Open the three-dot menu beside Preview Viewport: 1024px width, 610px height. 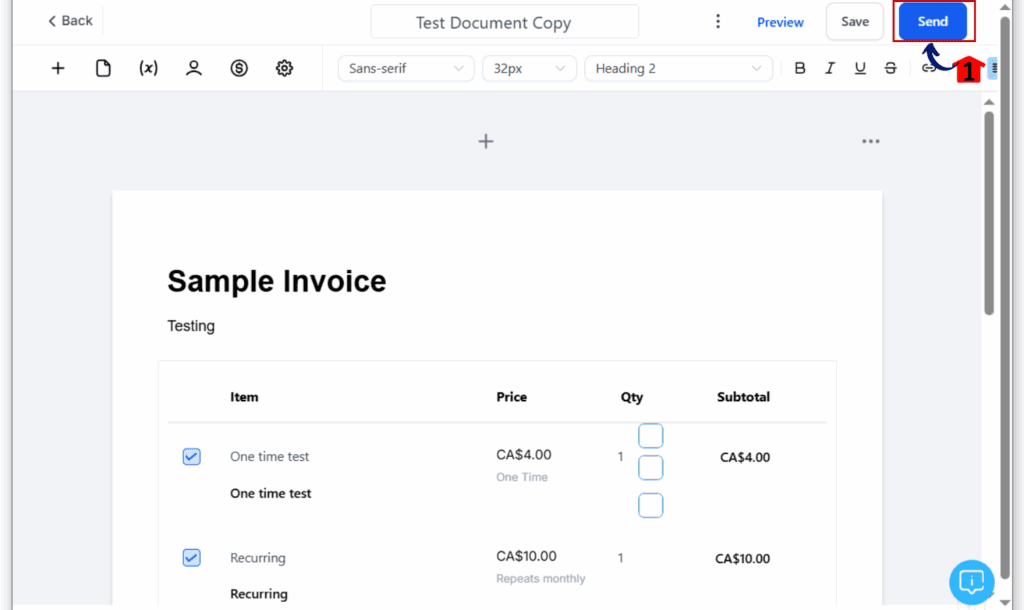point(718,22)
